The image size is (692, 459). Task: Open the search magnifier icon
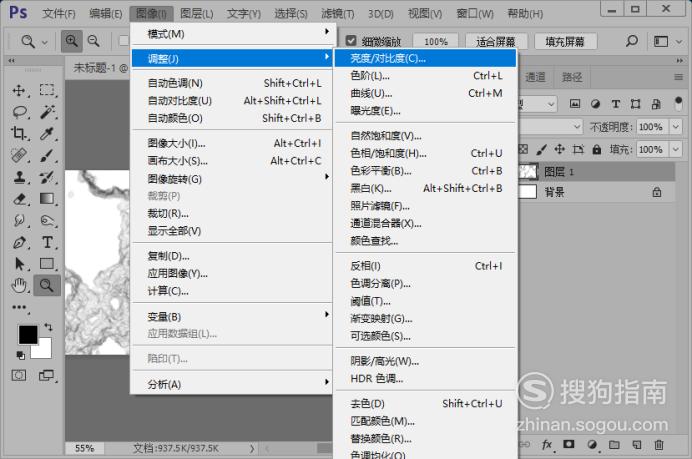pyautogui.click(x=632, y=41)
